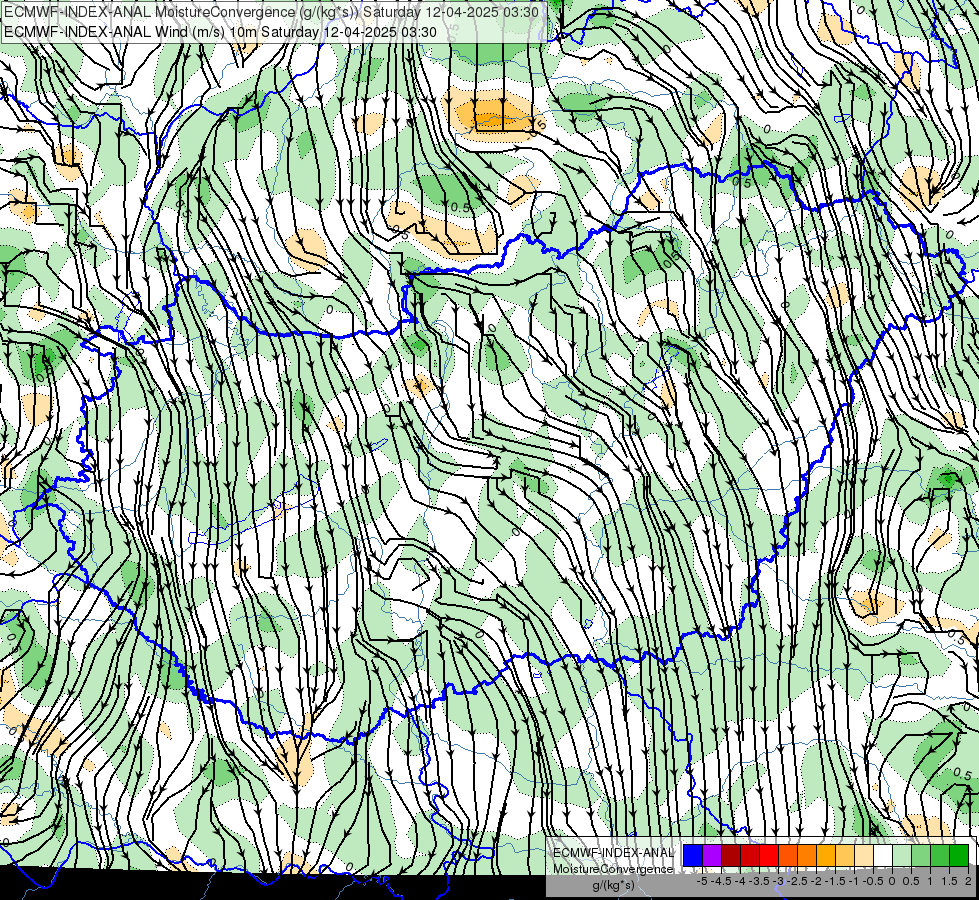Click the palest green swatch between 0 and 0.5
This screenshot has height=900, width=979.
(902, 855)
